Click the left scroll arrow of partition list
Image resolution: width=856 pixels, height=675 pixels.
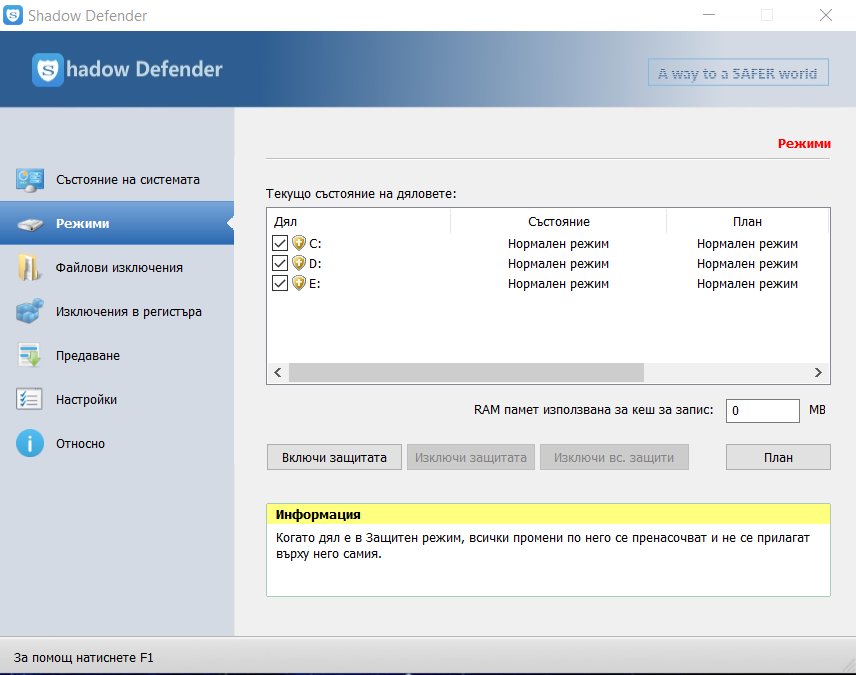[278, 372]
